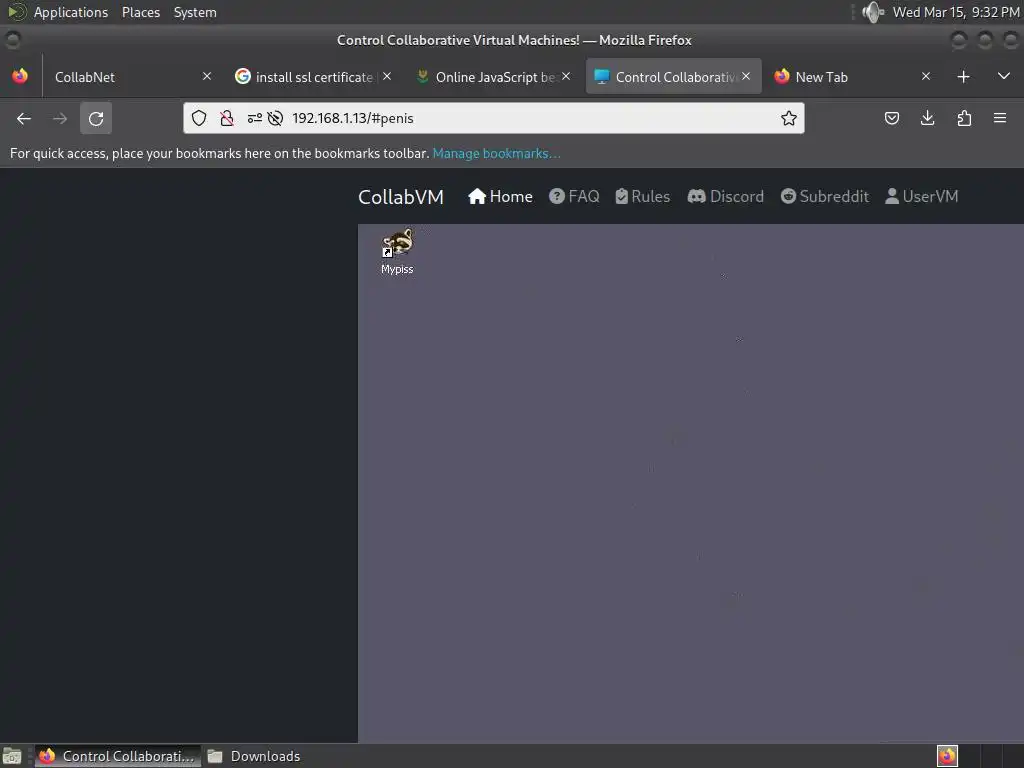1024x768 pixels.
Task: Click the volume speaker icon in the top panel
Action: point(872,12)
